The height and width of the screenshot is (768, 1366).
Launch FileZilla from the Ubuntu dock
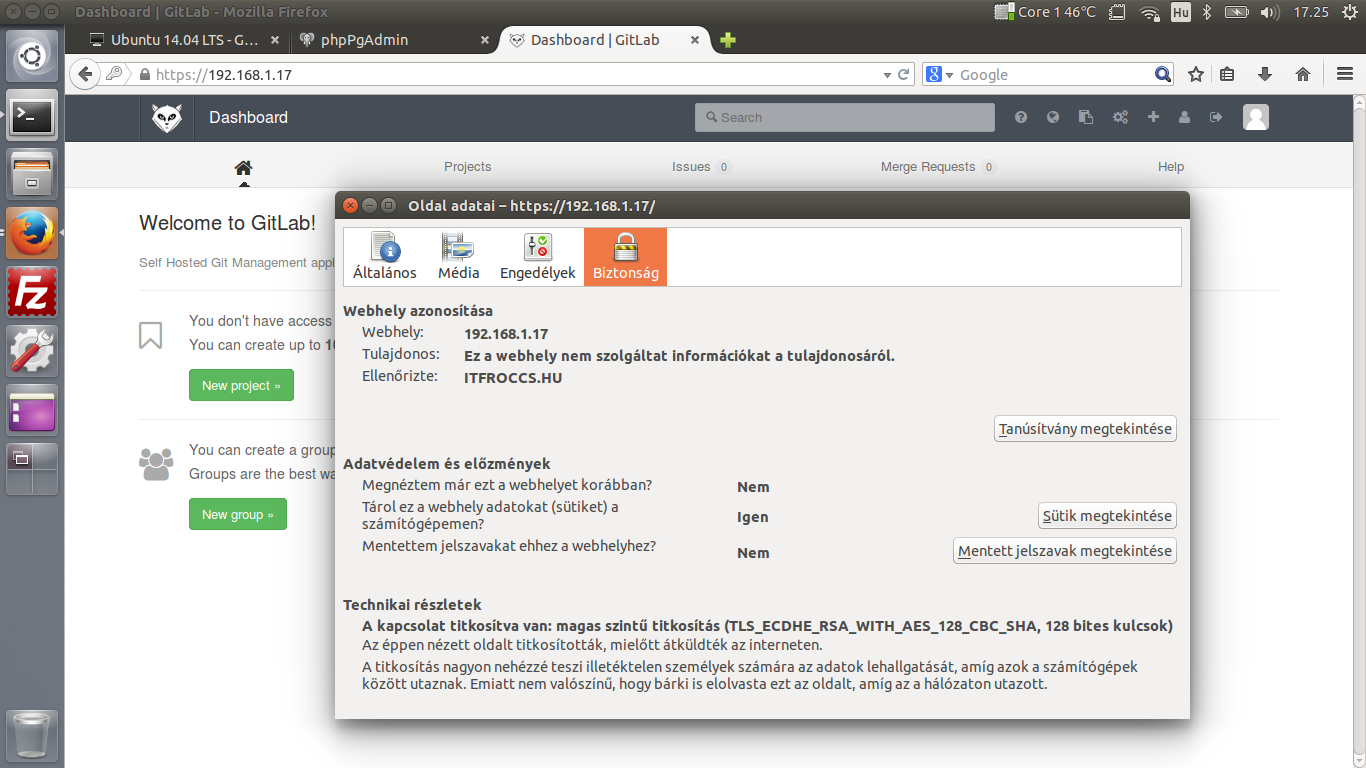(31, 291)
